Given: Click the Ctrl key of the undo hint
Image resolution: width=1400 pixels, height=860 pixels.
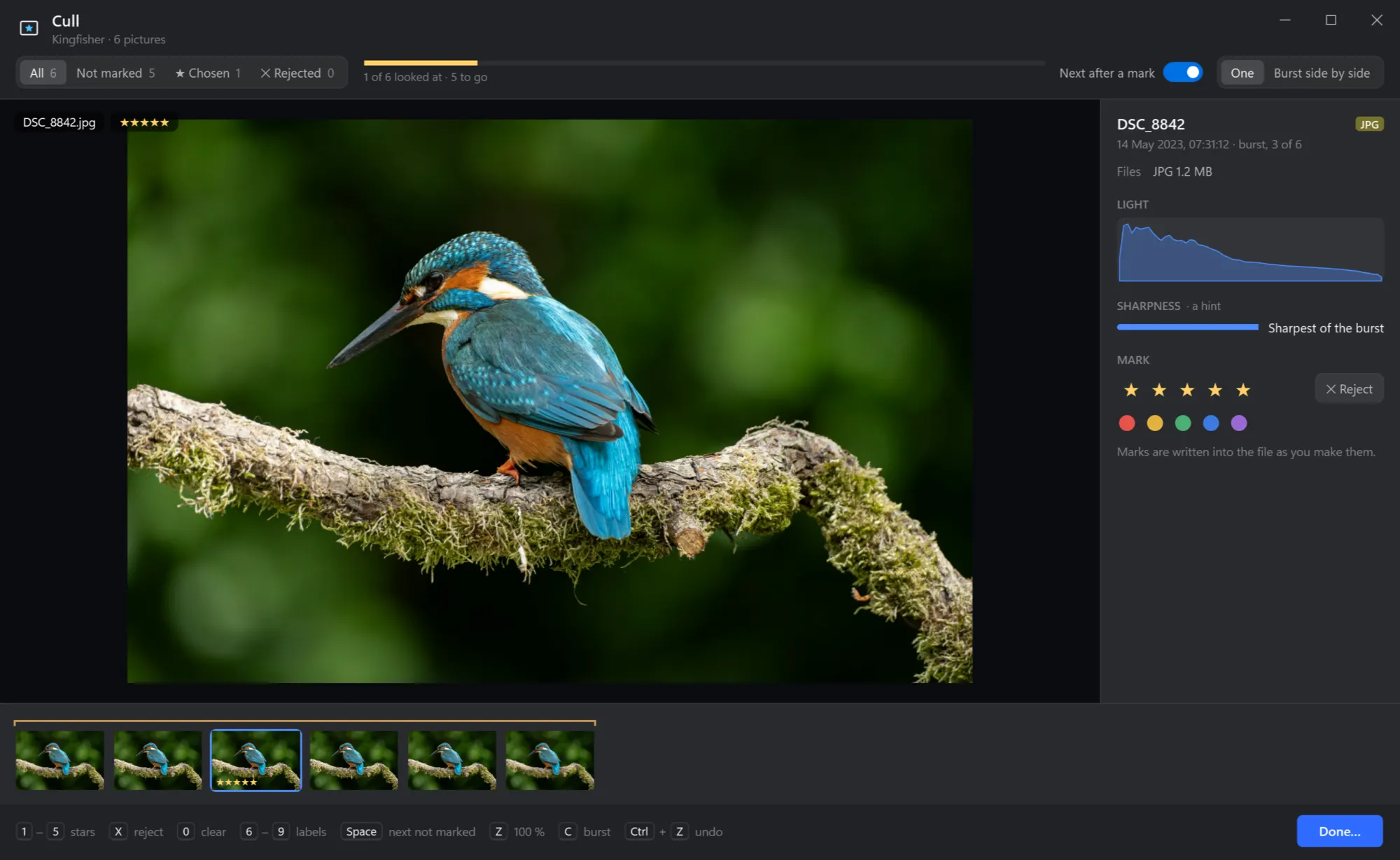Looking at the screenshot, I should point(639,831).
